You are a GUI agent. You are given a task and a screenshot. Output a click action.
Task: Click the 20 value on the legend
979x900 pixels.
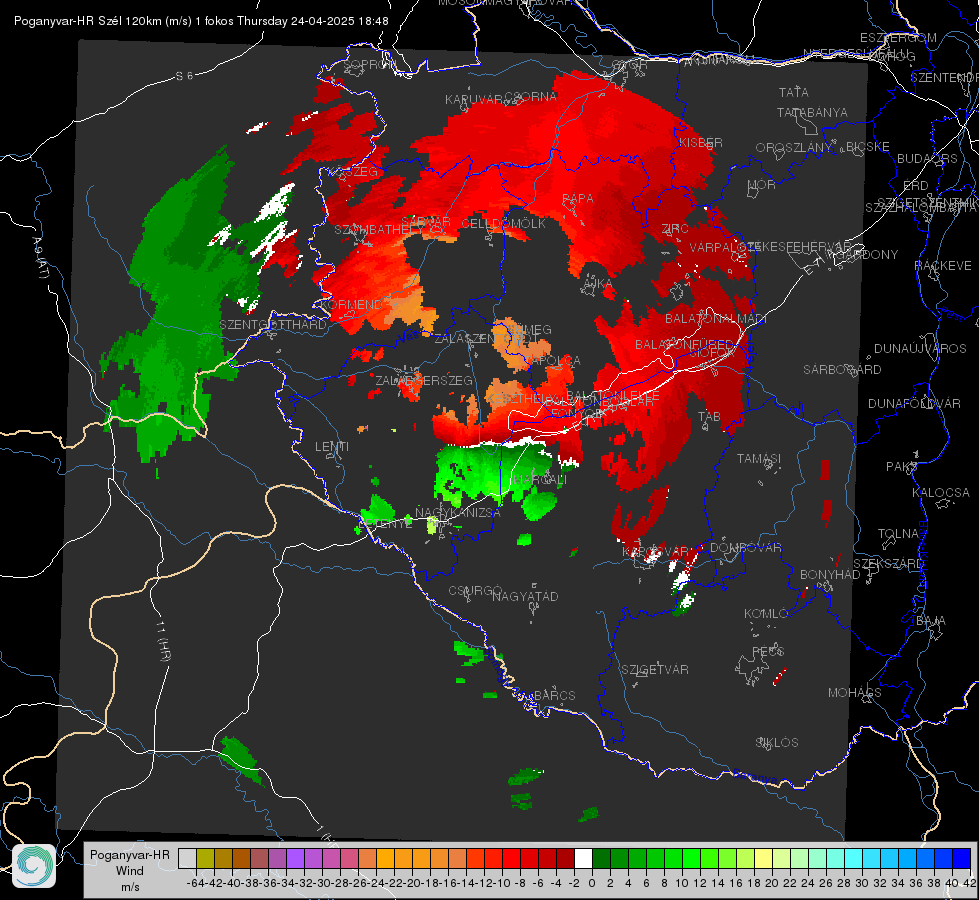[772, 883]
